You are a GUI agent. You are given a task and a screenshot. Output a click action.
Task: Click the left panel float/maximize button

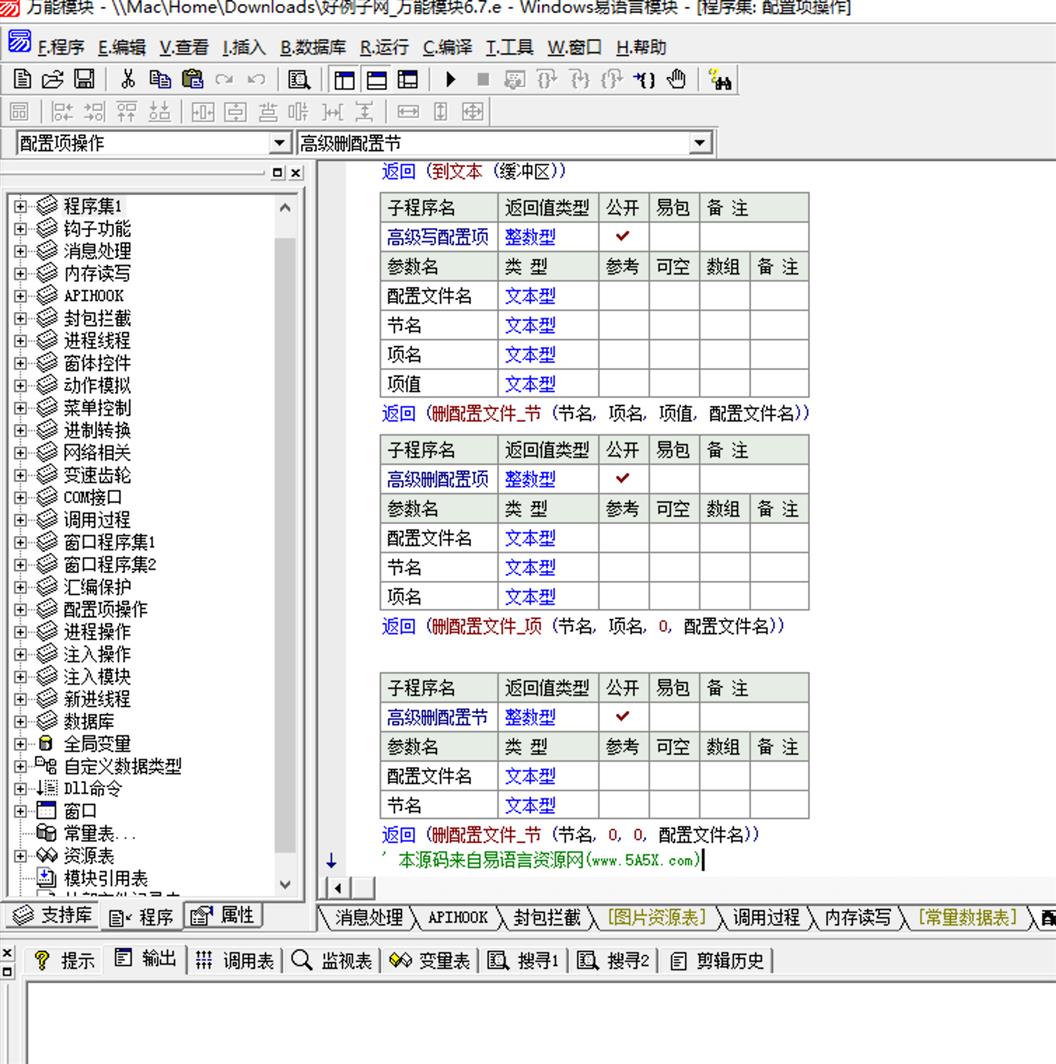277,173
